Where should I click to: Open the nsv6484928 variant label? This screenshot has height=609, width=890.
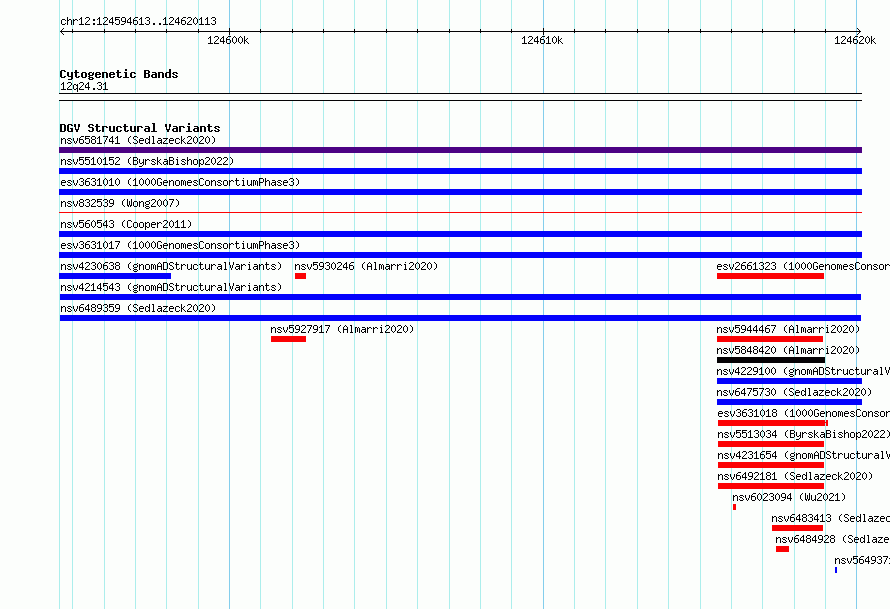coord(832,539)
